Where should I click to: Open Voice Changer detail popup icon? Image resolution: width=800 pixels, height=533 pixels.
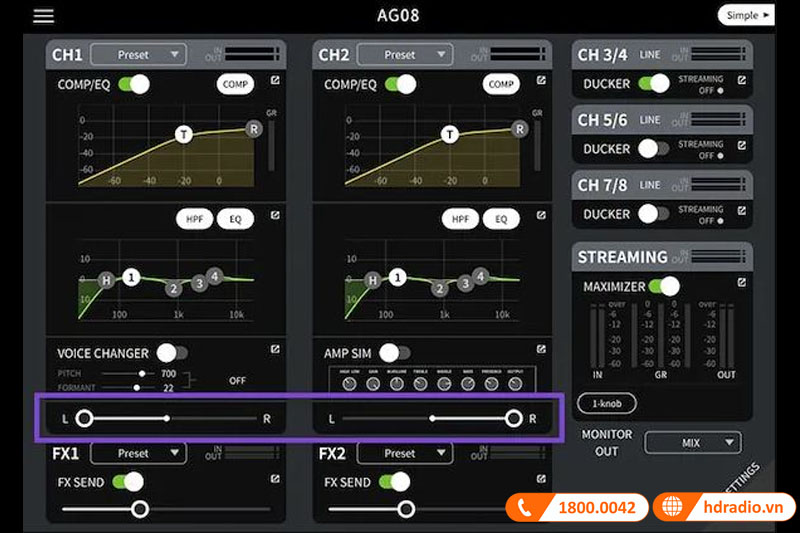click(275, 349)
